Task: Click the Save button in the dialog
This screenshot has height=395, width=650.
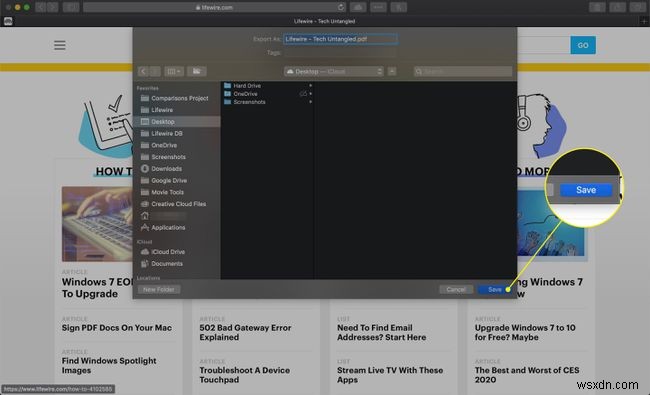Action: 494,289
